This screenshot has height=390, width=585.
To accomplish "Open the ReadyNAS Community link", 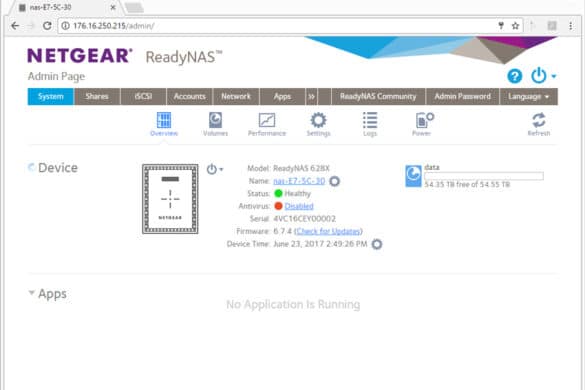I will pos(378,96).
